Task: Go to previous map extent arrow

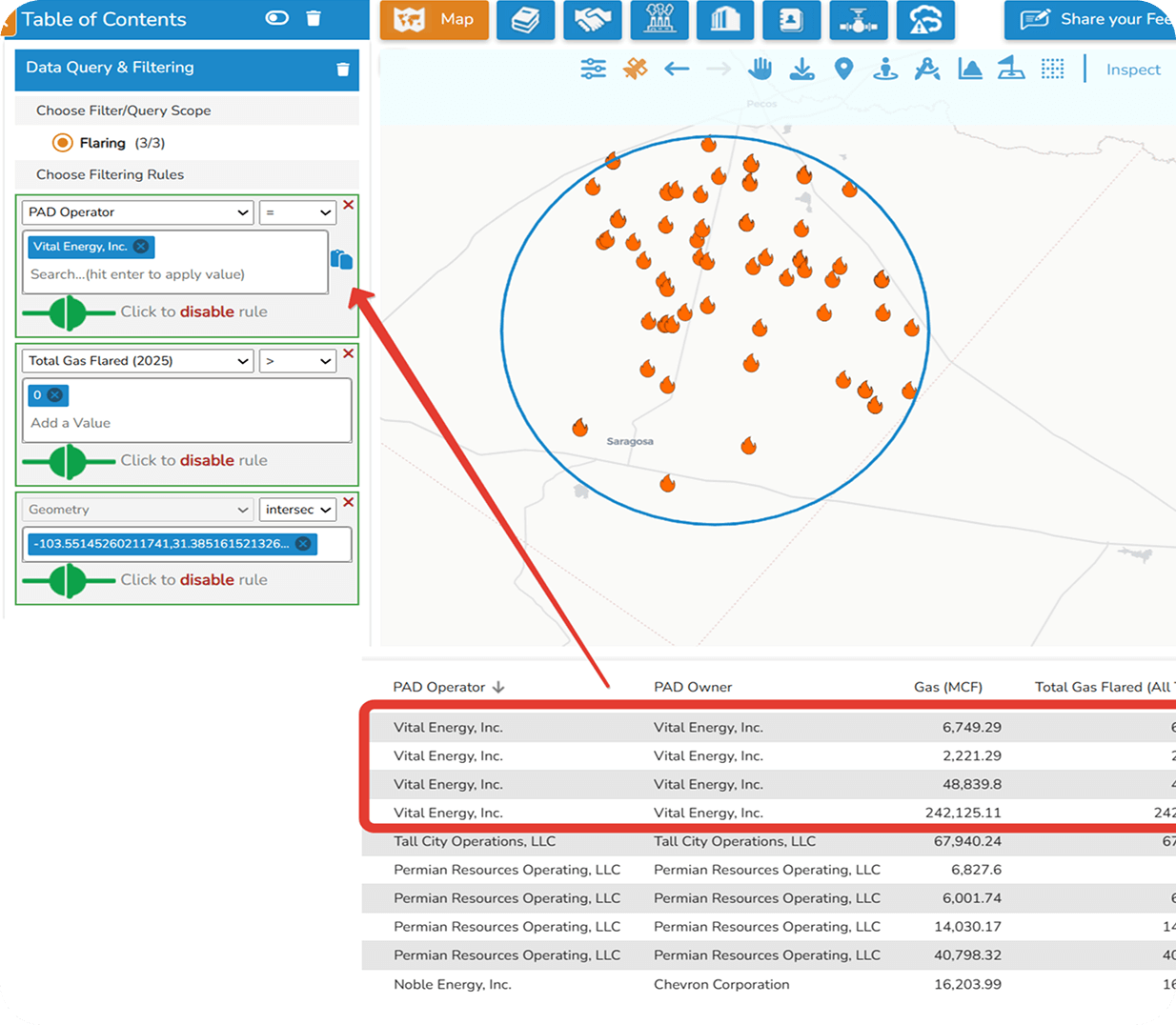Action: 677,69
